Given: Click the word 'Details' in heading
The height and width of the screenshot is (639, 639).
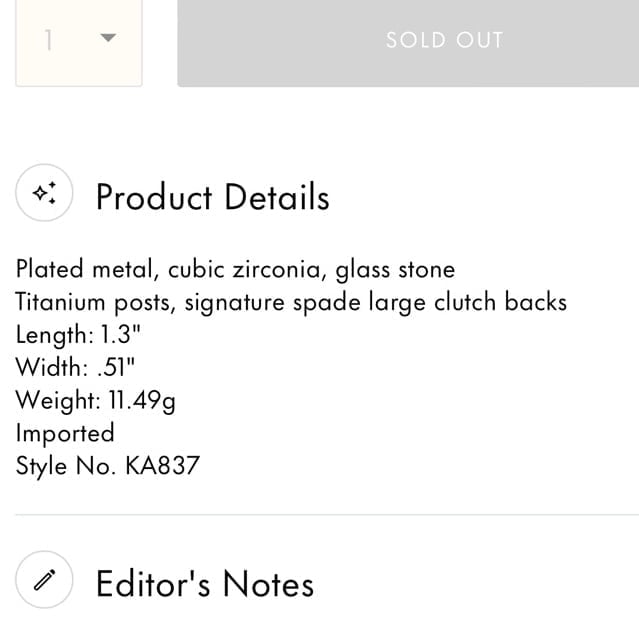Looking at the screenshot, I should tap(277, 197).
